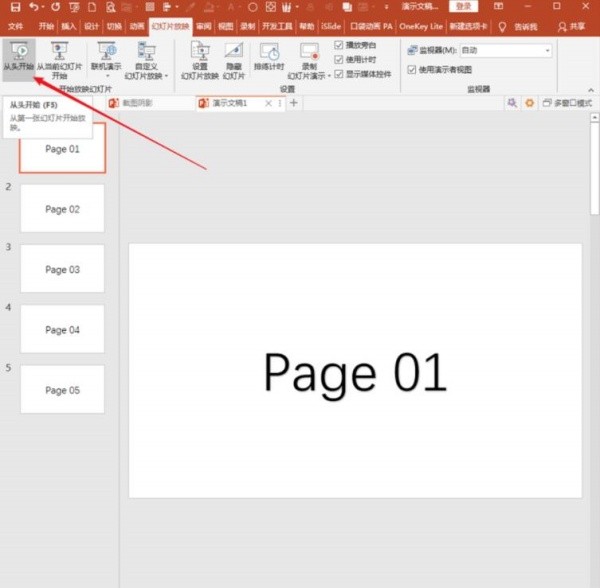Switch to the 帮助 Help tab
This screenshot has width=600, height=588.
[307, 26]
